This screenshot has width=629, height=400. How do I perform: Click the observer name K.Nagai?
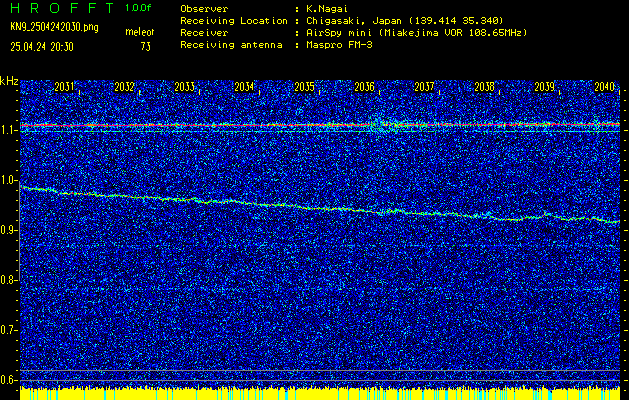click(x=327, y=9)
